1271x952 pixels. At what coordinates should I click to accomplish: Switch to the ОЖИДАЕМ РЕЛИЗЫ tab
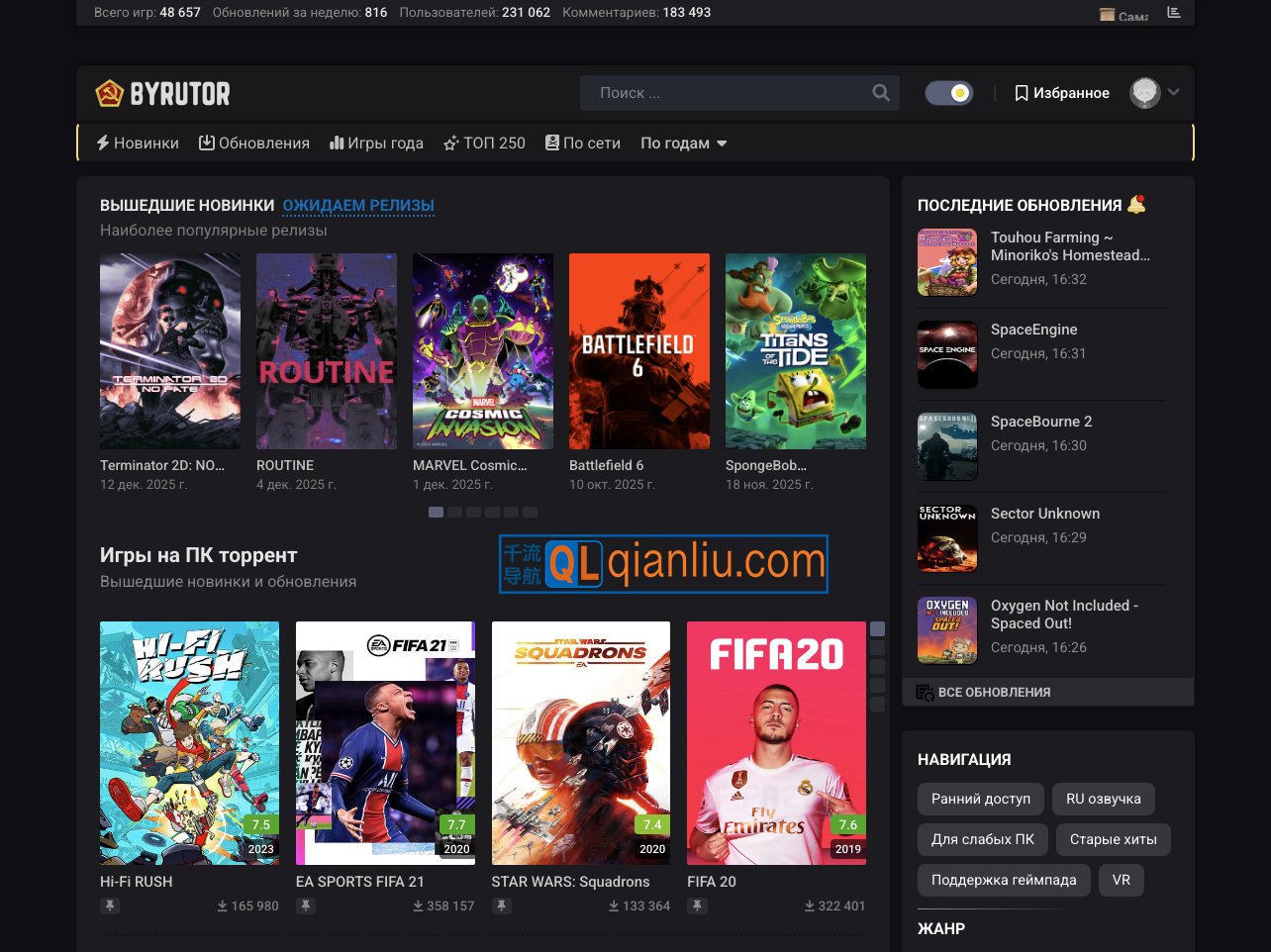358,206
